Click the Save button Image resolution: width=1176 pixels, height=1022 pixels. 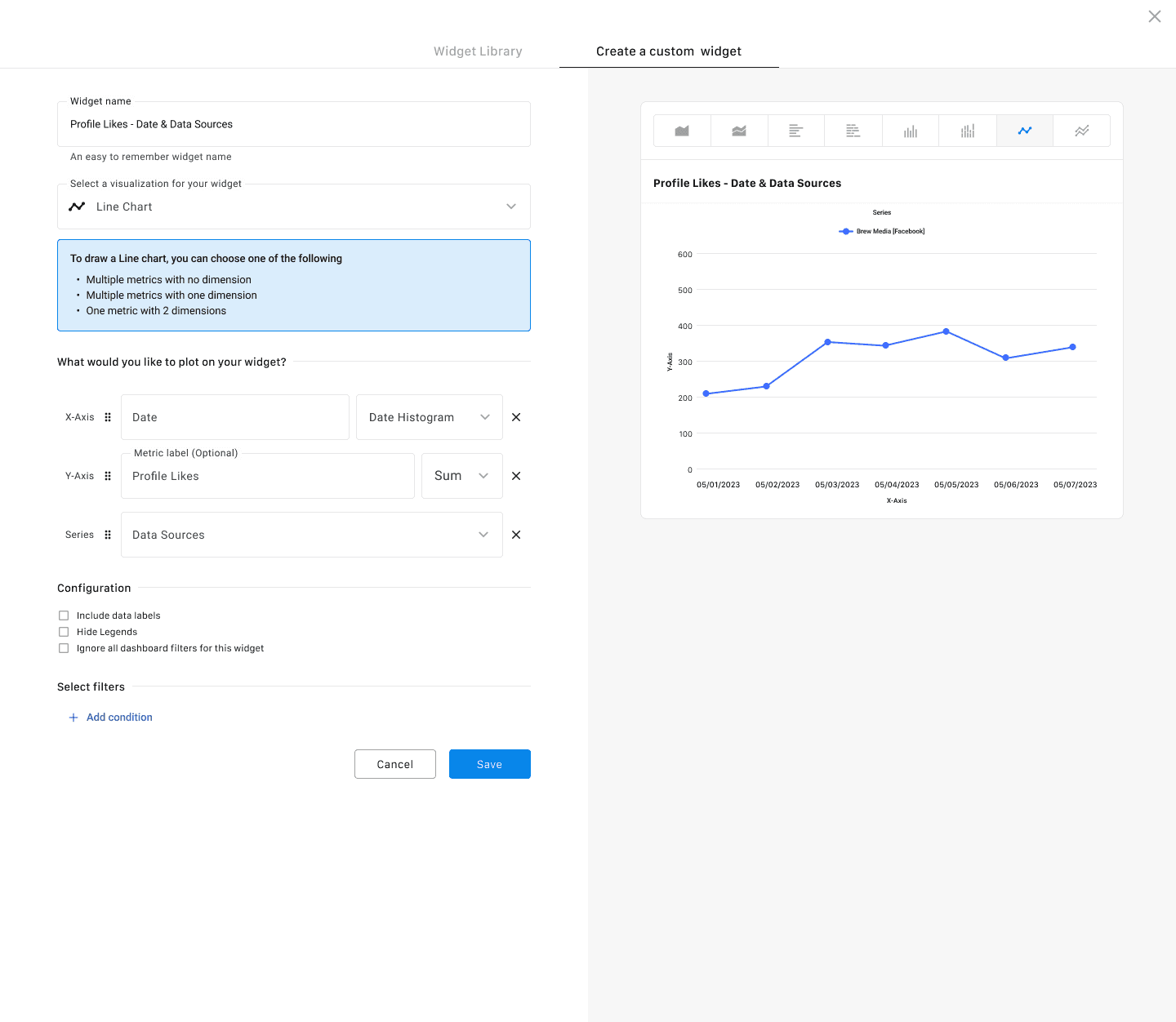pos(490,764)
